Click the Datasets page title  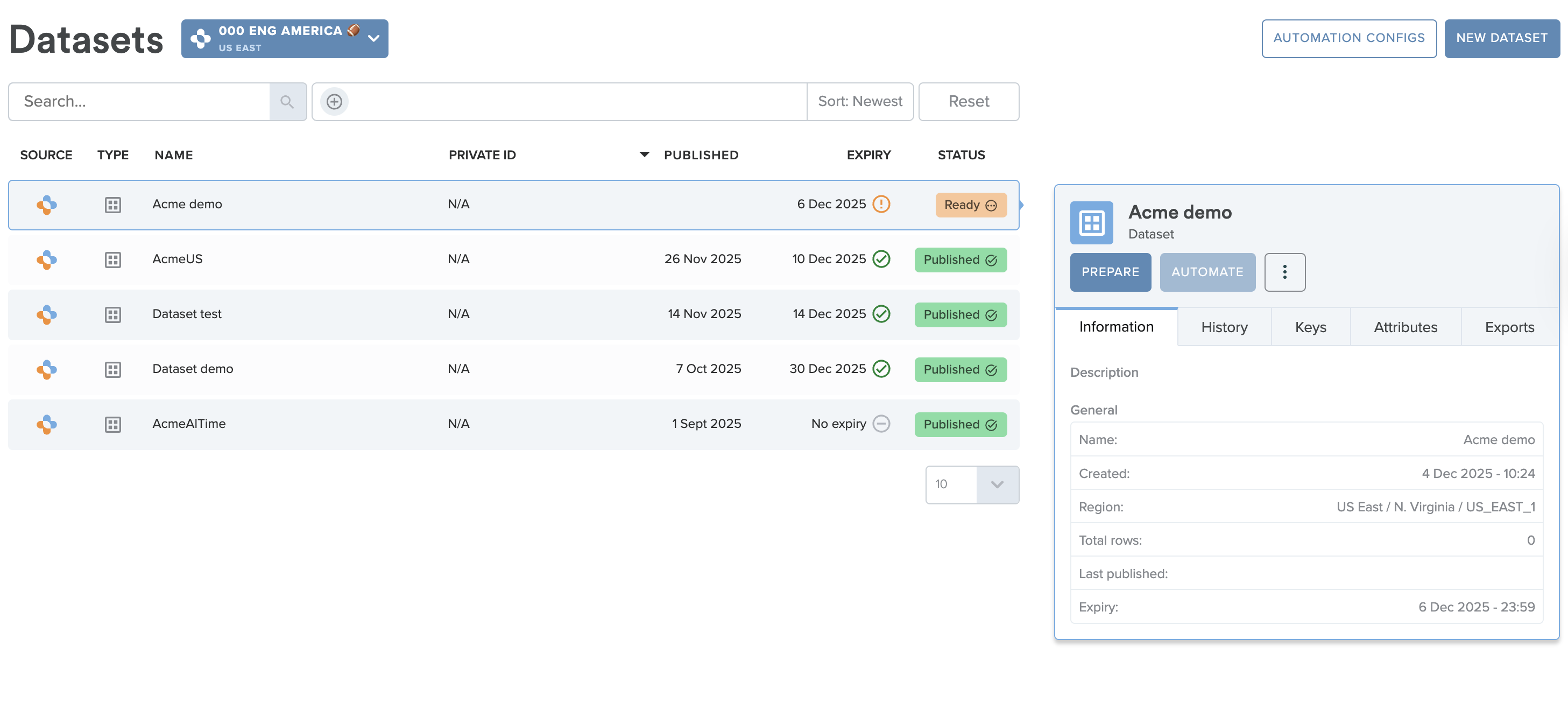click(x=87, y=39)
